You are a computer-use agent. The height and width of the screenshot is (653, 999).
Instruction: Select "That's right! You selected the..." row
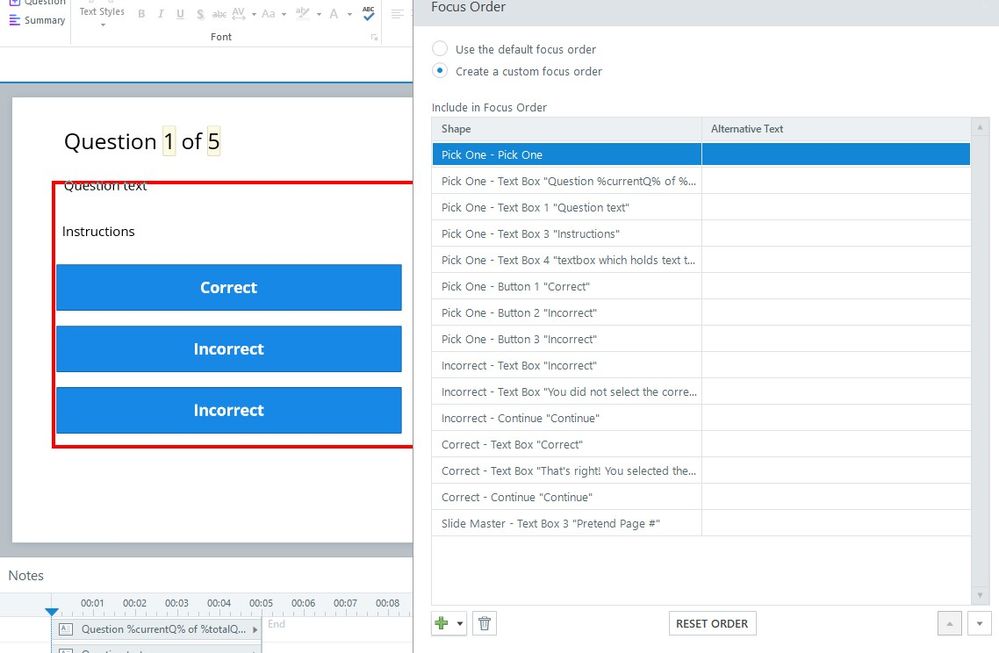(x=701, y=471)
